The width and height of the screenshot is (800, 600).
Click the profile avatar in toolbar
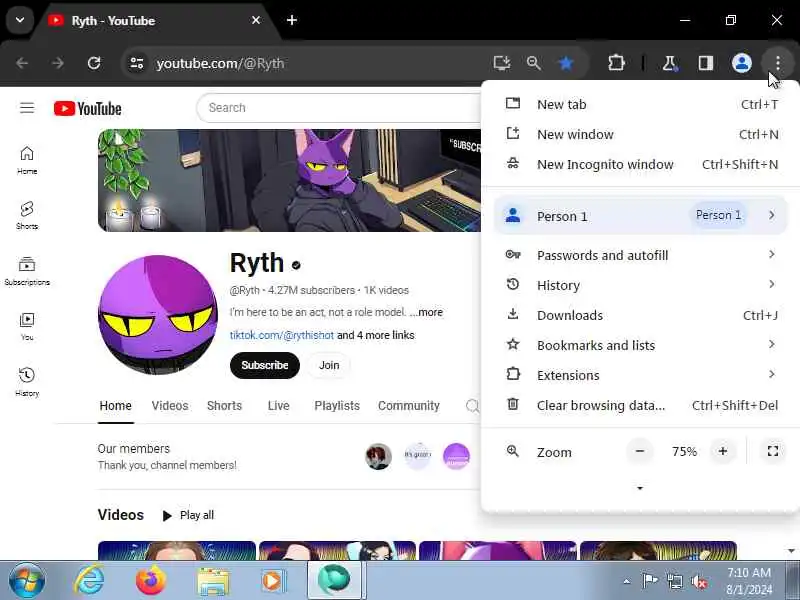(x=741, y=63)
